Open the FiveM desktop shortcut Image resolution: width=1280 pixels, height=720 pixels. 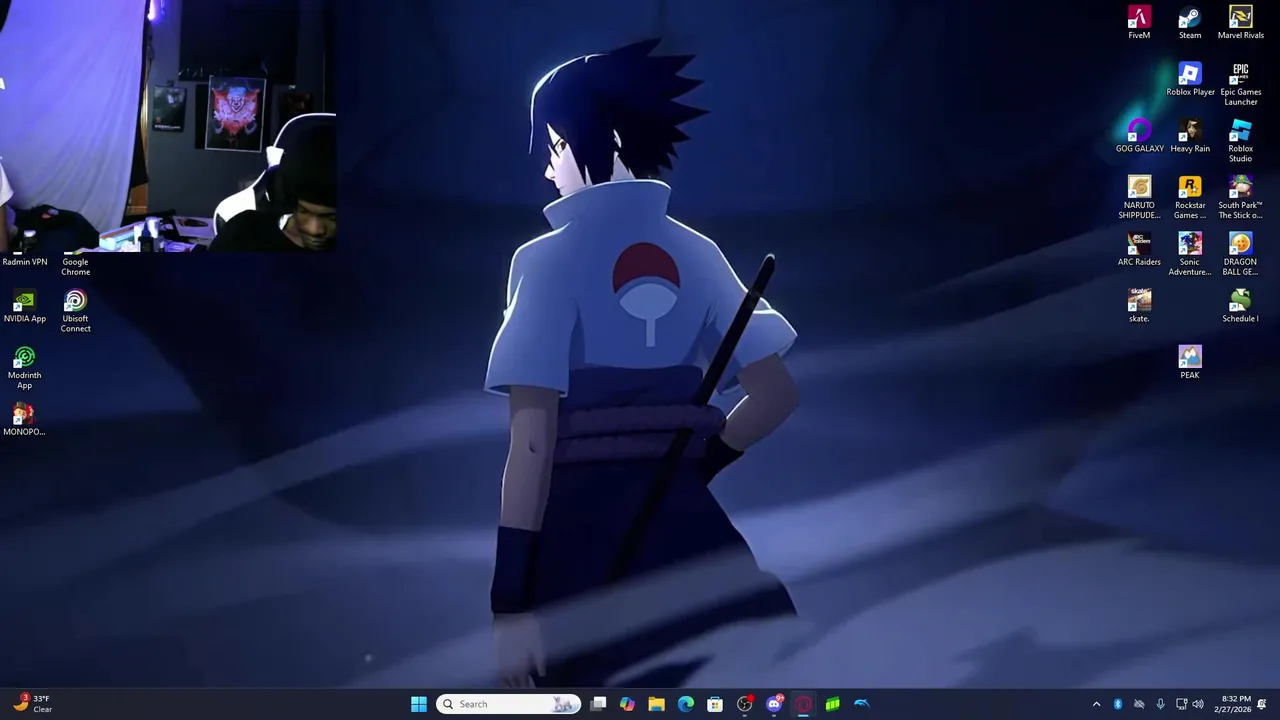1139,23
